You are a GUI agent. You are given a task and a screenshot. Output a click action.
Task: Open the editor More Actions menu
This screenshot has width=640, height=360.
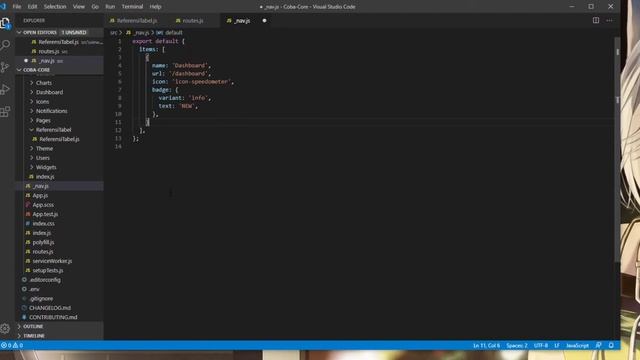click(x=609, y=20)
